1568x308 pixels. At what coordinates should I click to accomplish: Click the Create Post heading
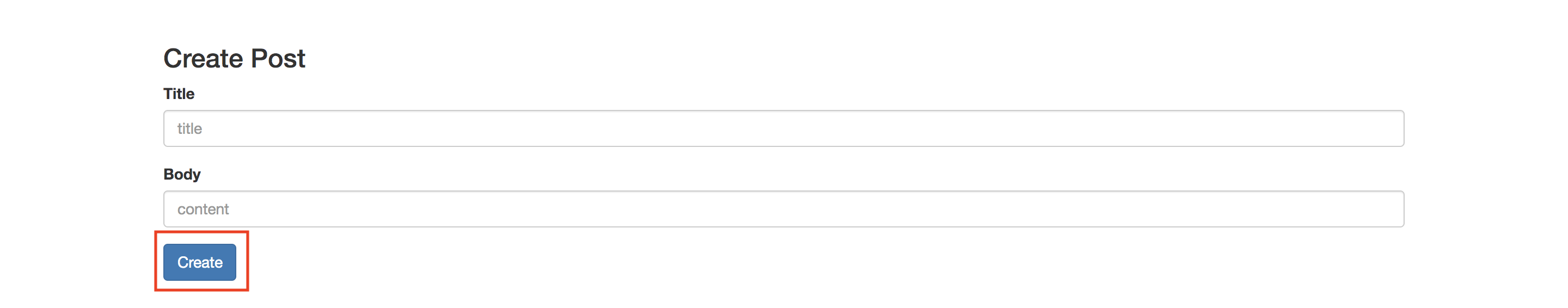pyautogui.click(x=234, y=58)
